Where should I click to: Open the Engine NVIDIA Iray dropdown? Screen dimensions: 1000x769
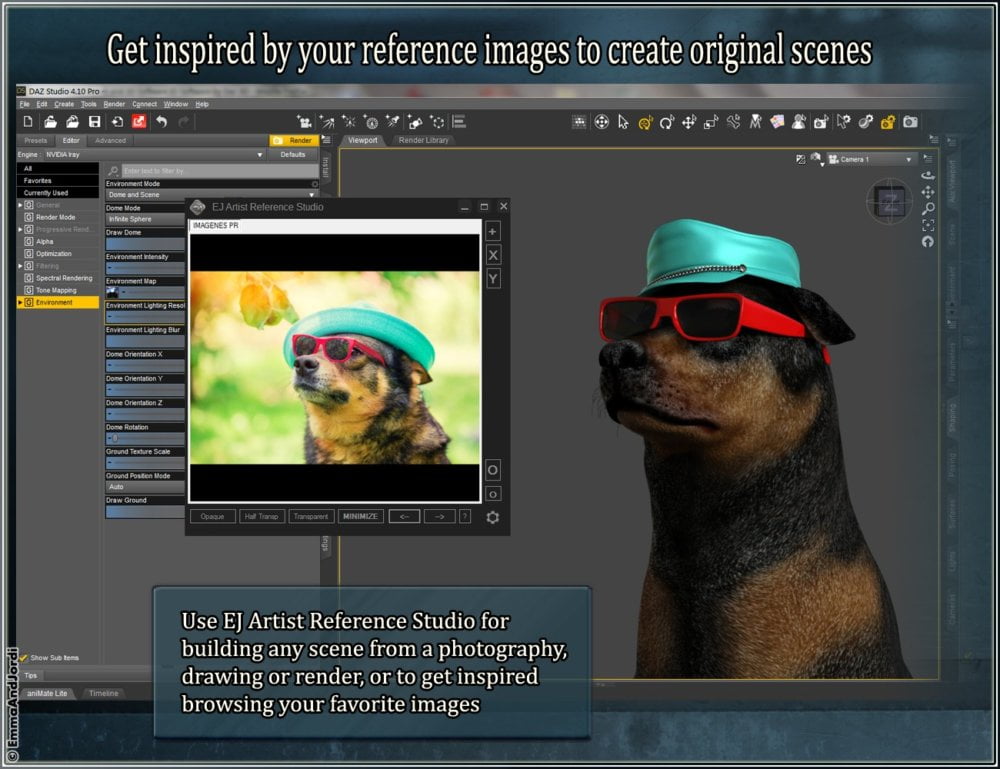[154, 154]
